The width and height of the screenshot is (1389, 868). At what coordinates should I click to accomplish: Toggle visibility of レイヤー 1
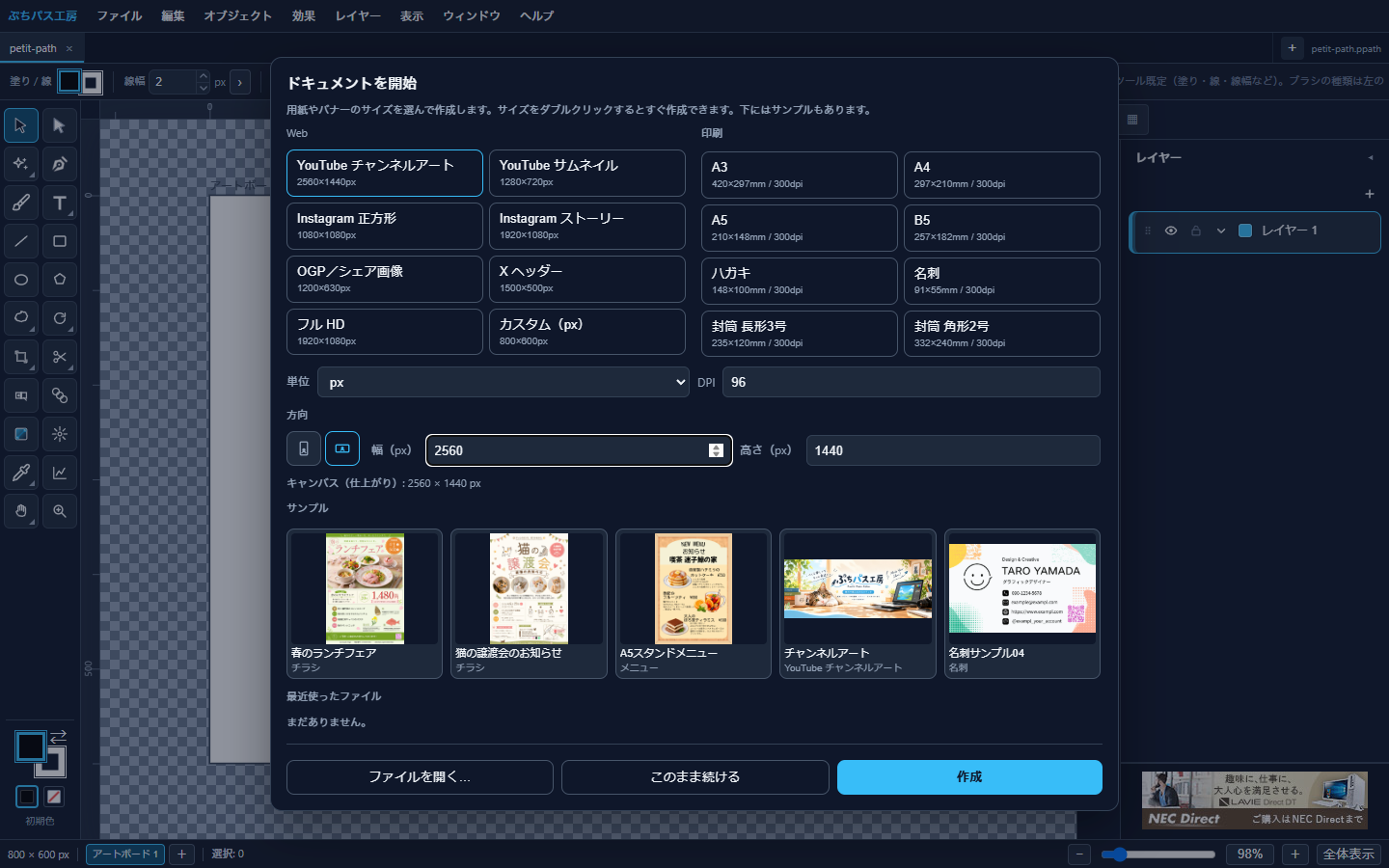[1171, 231]
